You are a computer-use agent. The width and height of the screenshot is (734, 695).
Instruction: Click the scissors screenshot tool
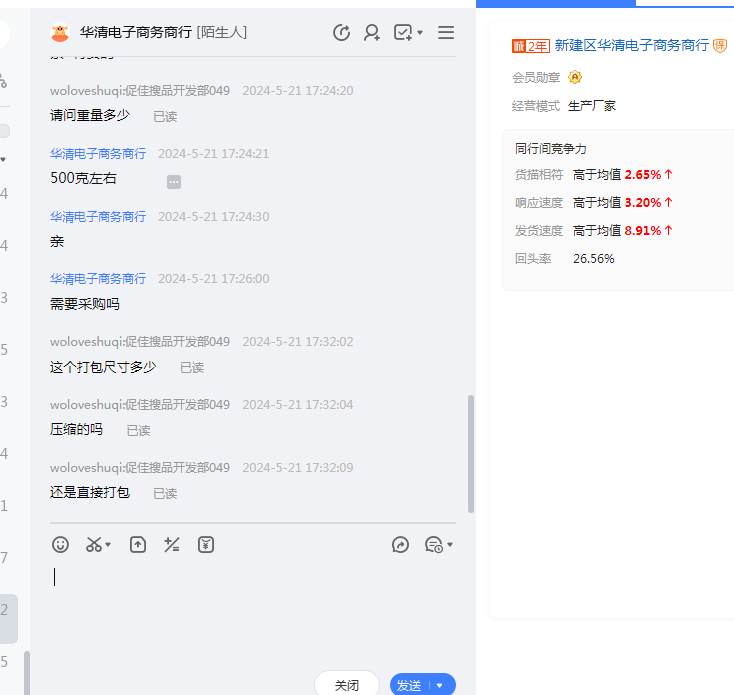94,545
